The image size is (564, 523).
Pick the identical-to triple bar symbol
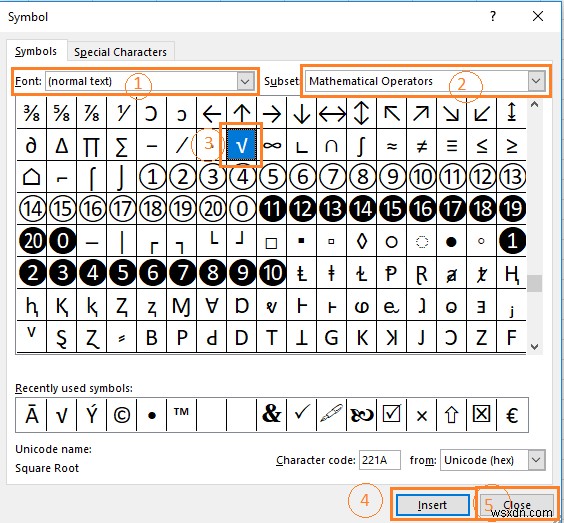click(x=451, y=145)
